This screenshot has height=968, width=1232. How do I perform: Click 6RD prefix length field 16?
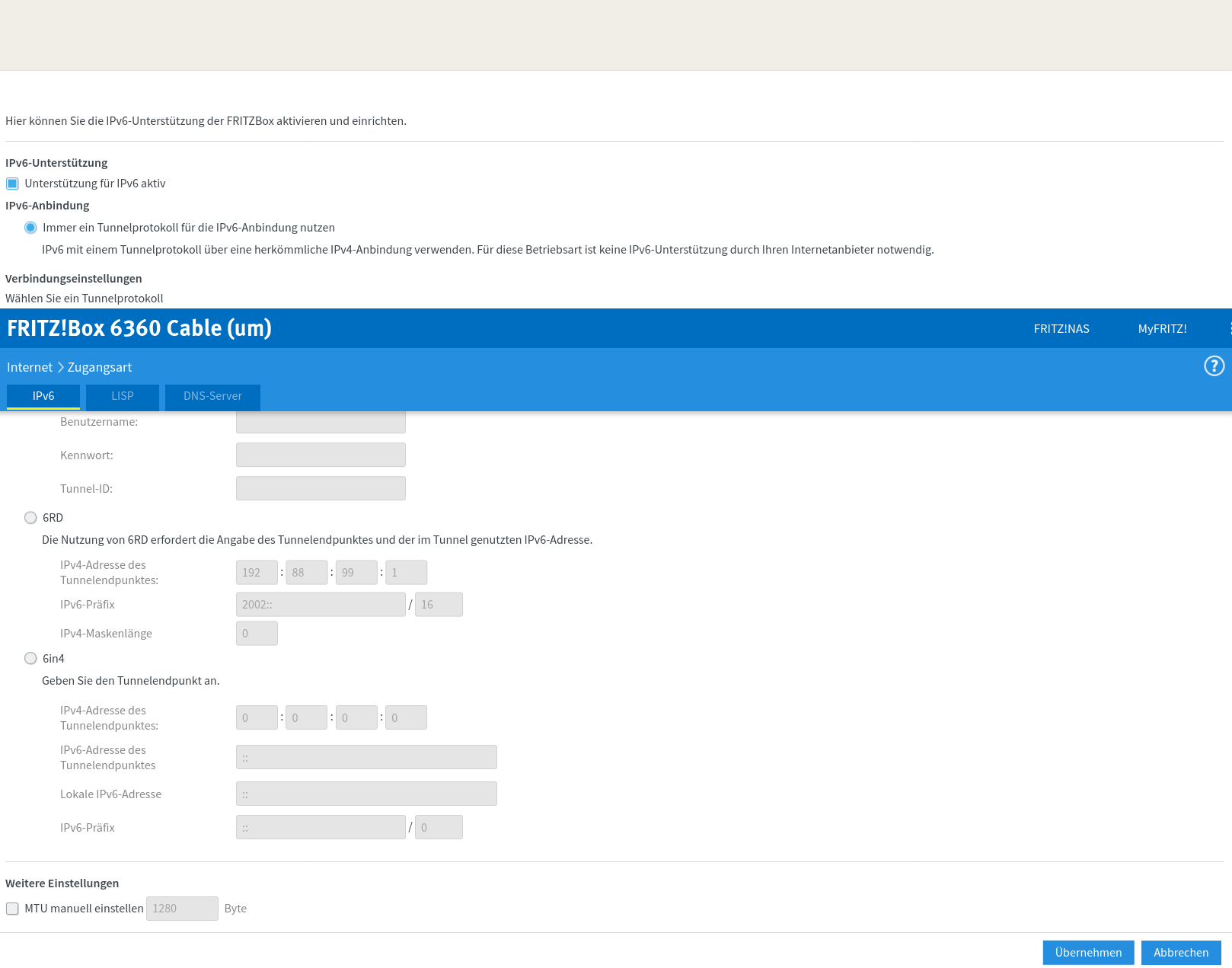coord(439,605)
